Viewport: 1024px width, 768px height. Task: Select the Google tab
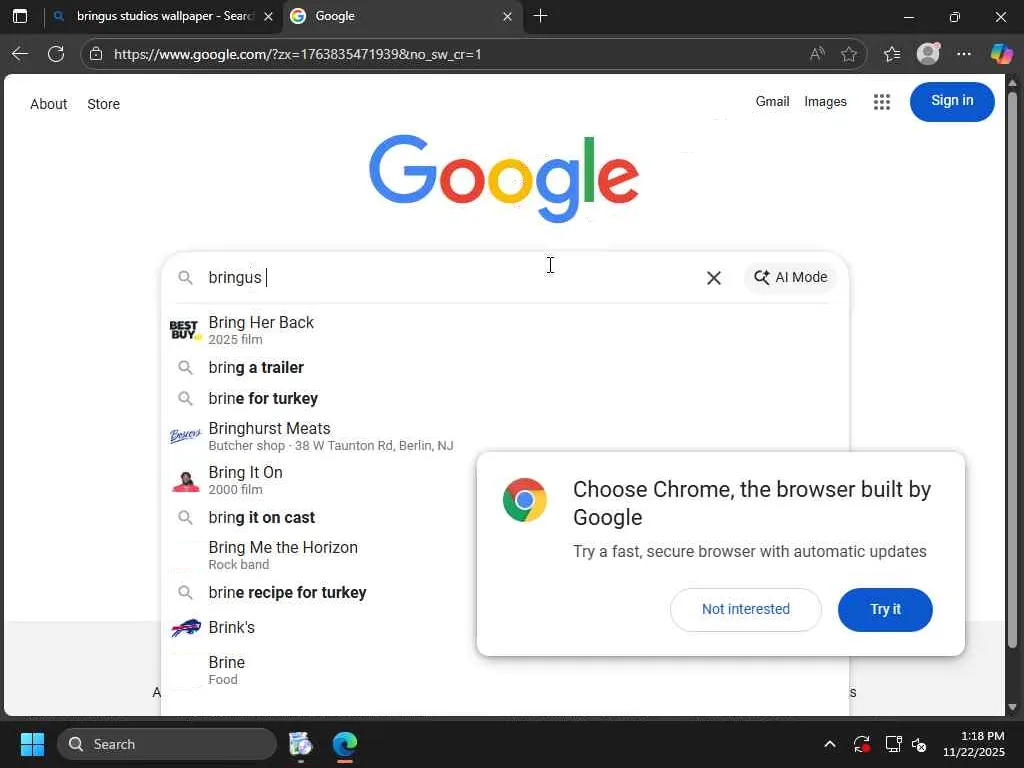(x=401, y=16)
